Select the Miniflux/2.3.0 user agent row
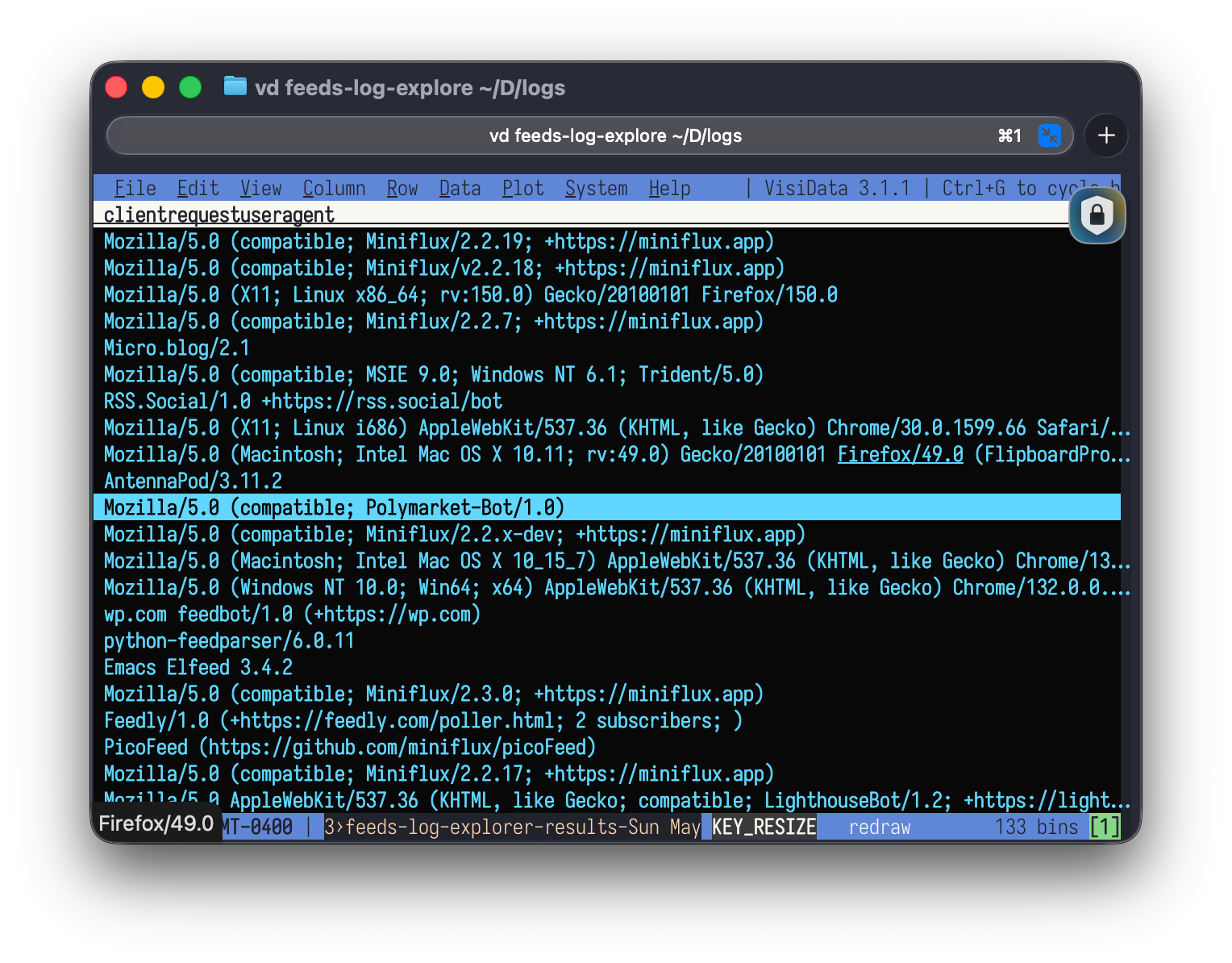This screenshot has height=963, width=1232. click(607, 694)
